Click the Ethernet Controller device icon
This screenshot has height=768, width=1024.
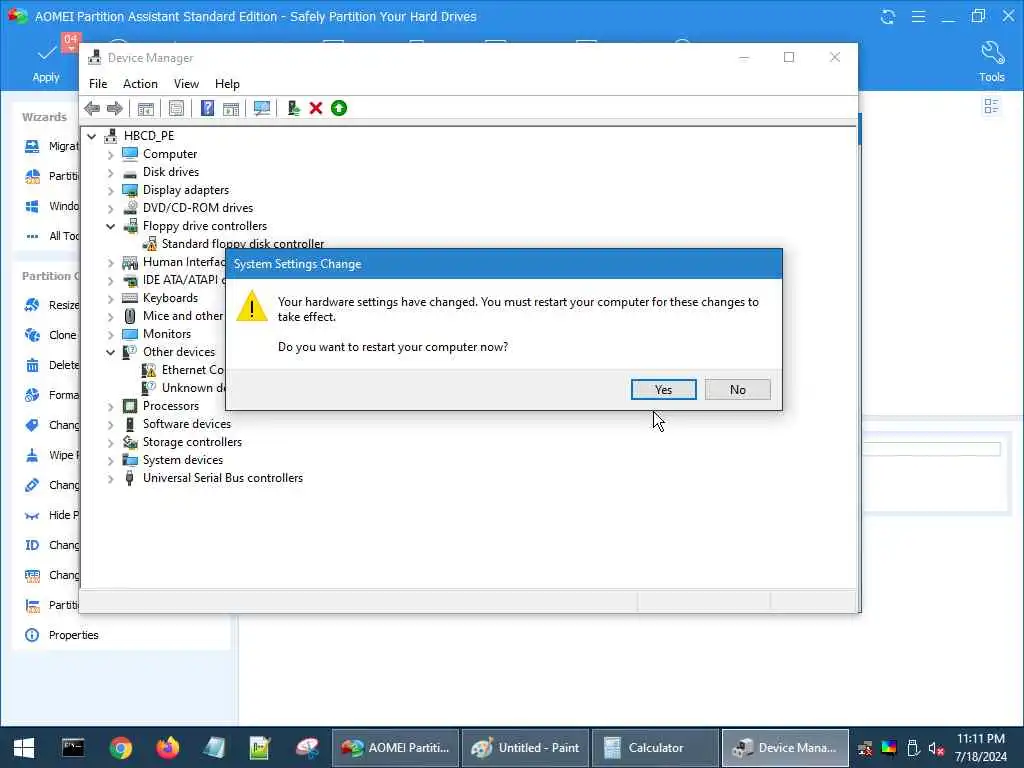click(150, 370)
